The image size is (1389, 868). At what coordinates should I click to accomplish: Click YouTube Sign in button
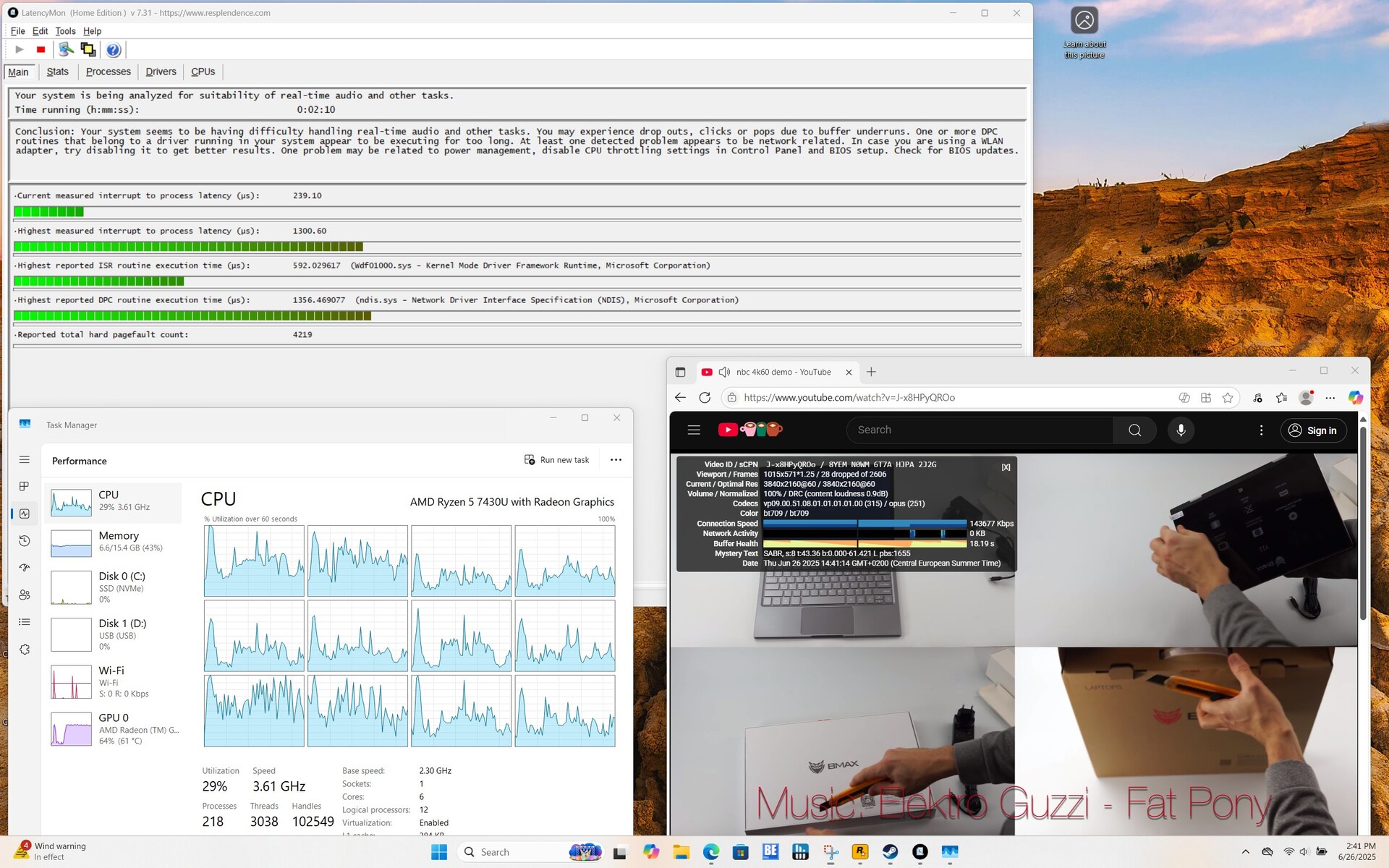[x=1313, y=430]
